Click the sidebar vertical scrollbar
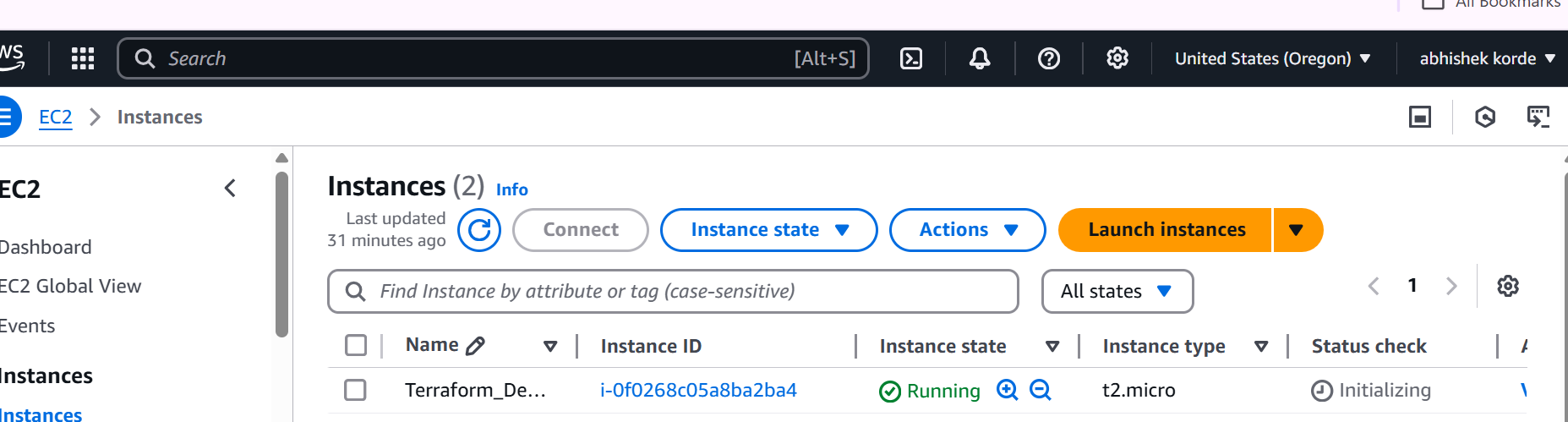 tap(281, 254)
